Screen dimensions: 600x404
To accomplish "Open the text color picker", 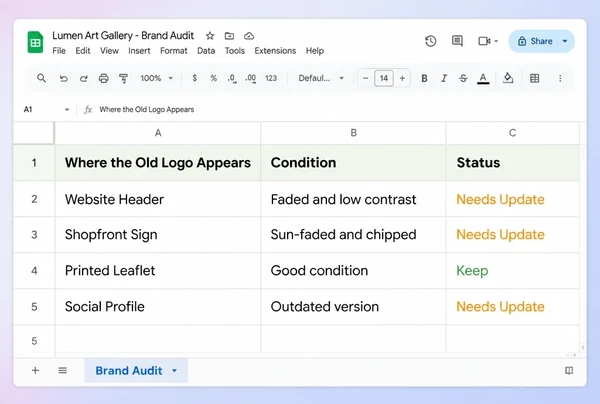I will (x=483, y=79).
